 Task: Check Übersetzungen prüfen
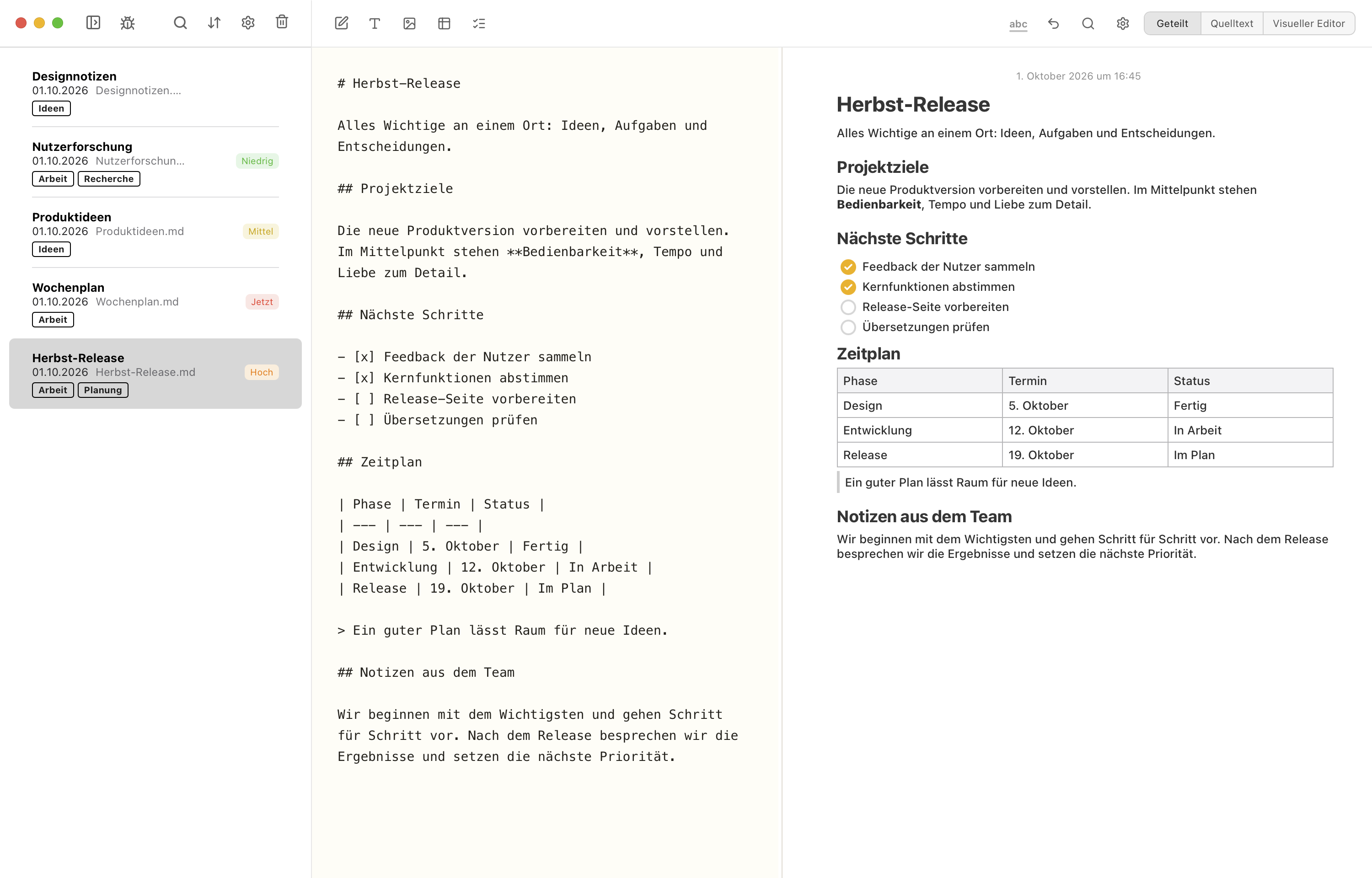848,327
